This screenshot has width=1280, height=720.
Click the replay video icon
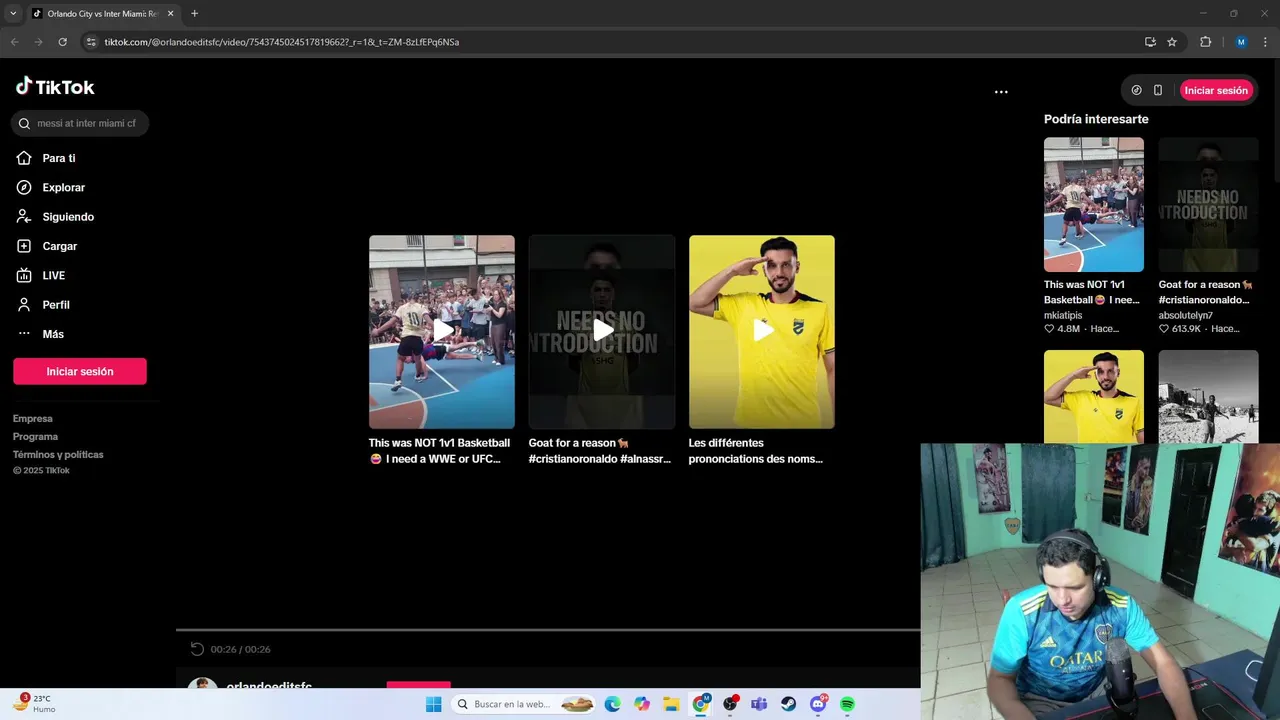(x=197, y=649)
